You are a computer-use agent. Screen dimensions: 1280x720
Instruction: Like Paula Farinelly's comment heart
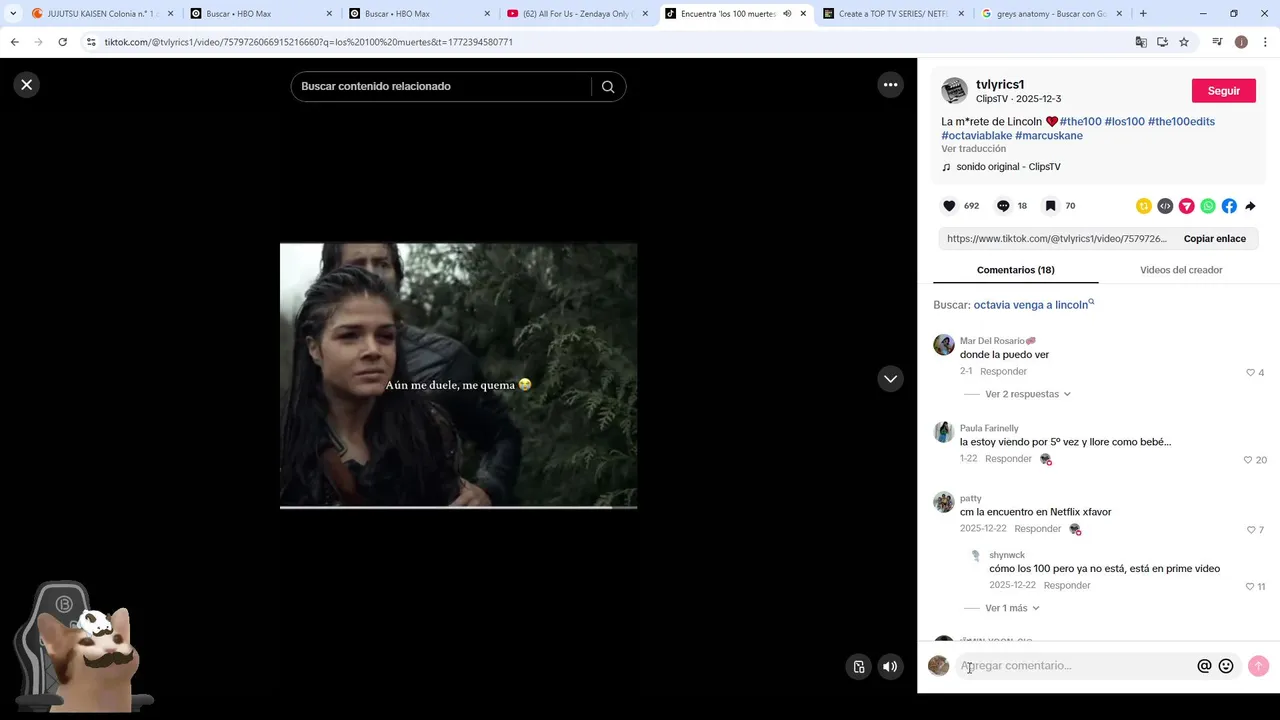point(1247,460)
